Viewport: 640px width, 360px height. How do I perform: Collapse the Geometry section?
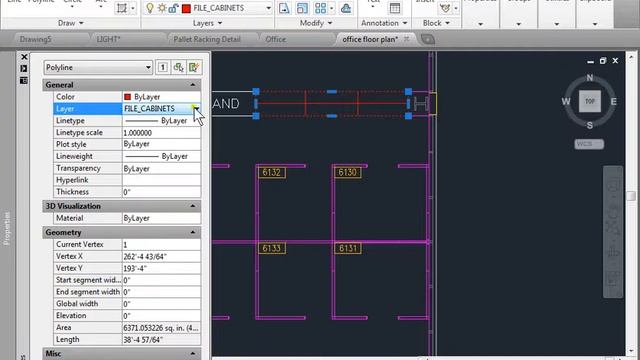pos(193,232)
